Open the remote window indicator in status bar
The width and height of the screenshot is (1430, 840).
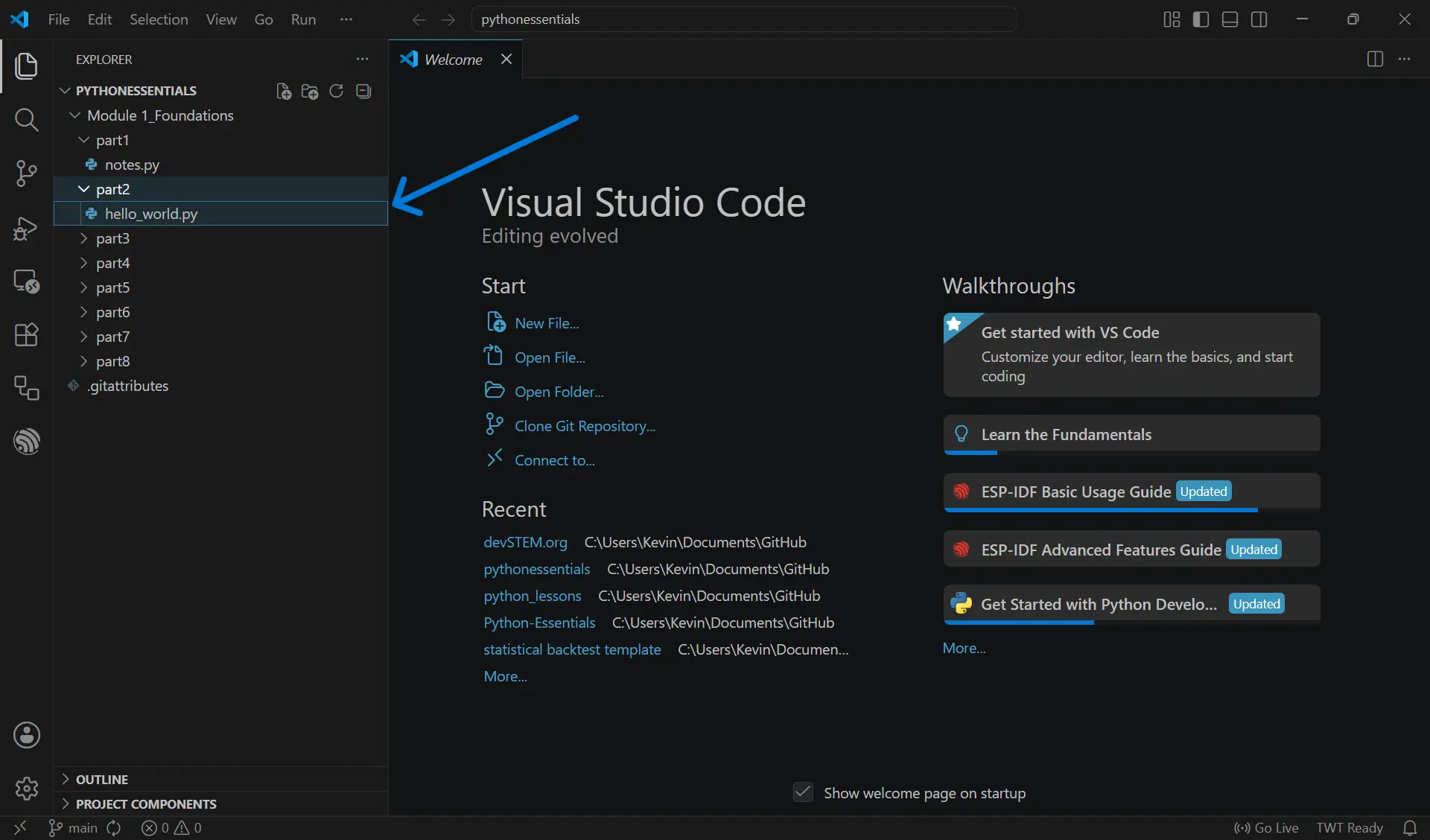point(20,827)
